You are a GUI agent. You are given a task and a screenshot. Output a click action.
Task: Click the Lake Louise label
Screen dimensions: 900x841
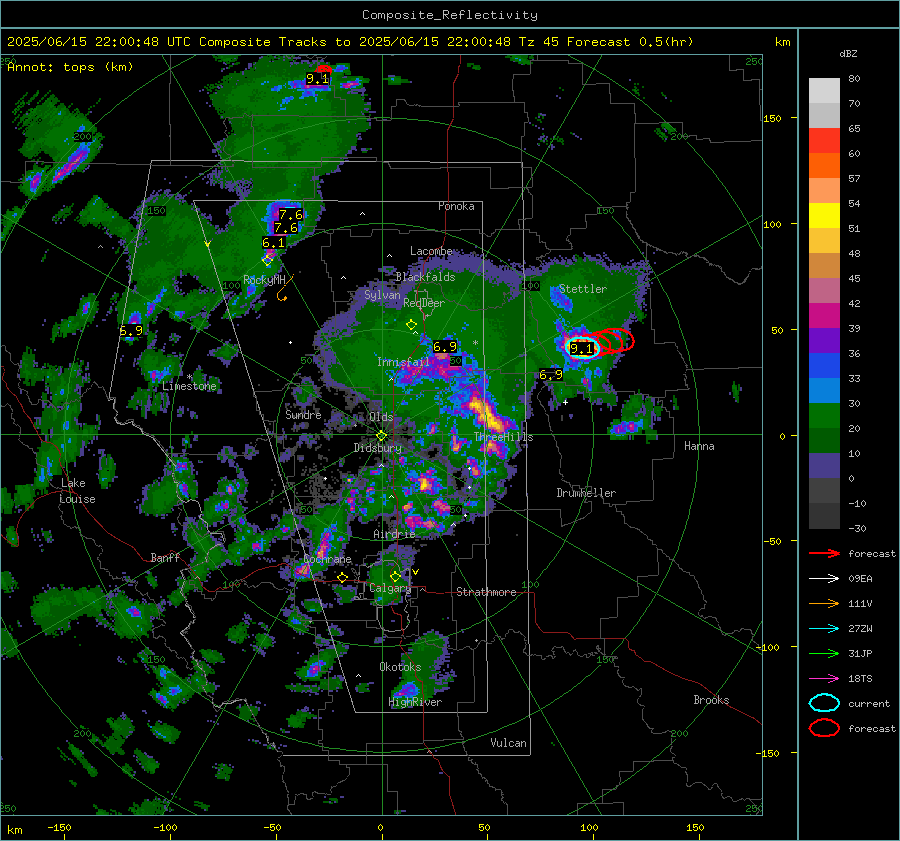(x=77, y=491)
